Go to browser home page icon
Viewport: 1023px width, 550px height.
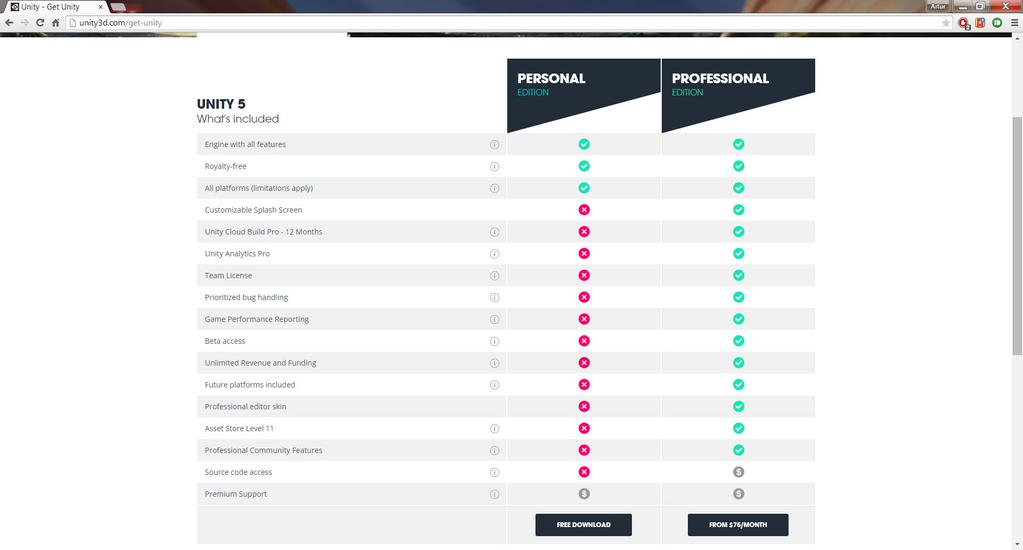55,23
